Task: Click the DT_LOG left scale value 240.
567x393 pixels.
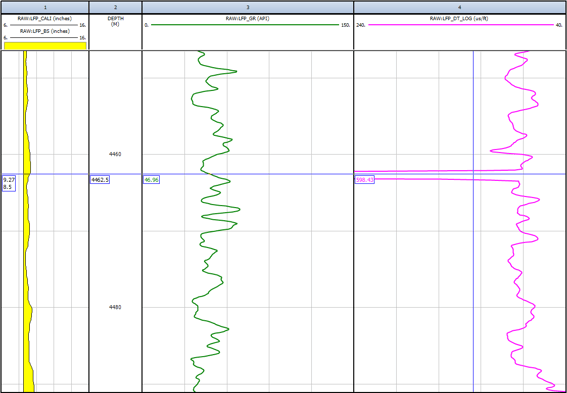Action: pyautogui.click(x=360, y=25)
